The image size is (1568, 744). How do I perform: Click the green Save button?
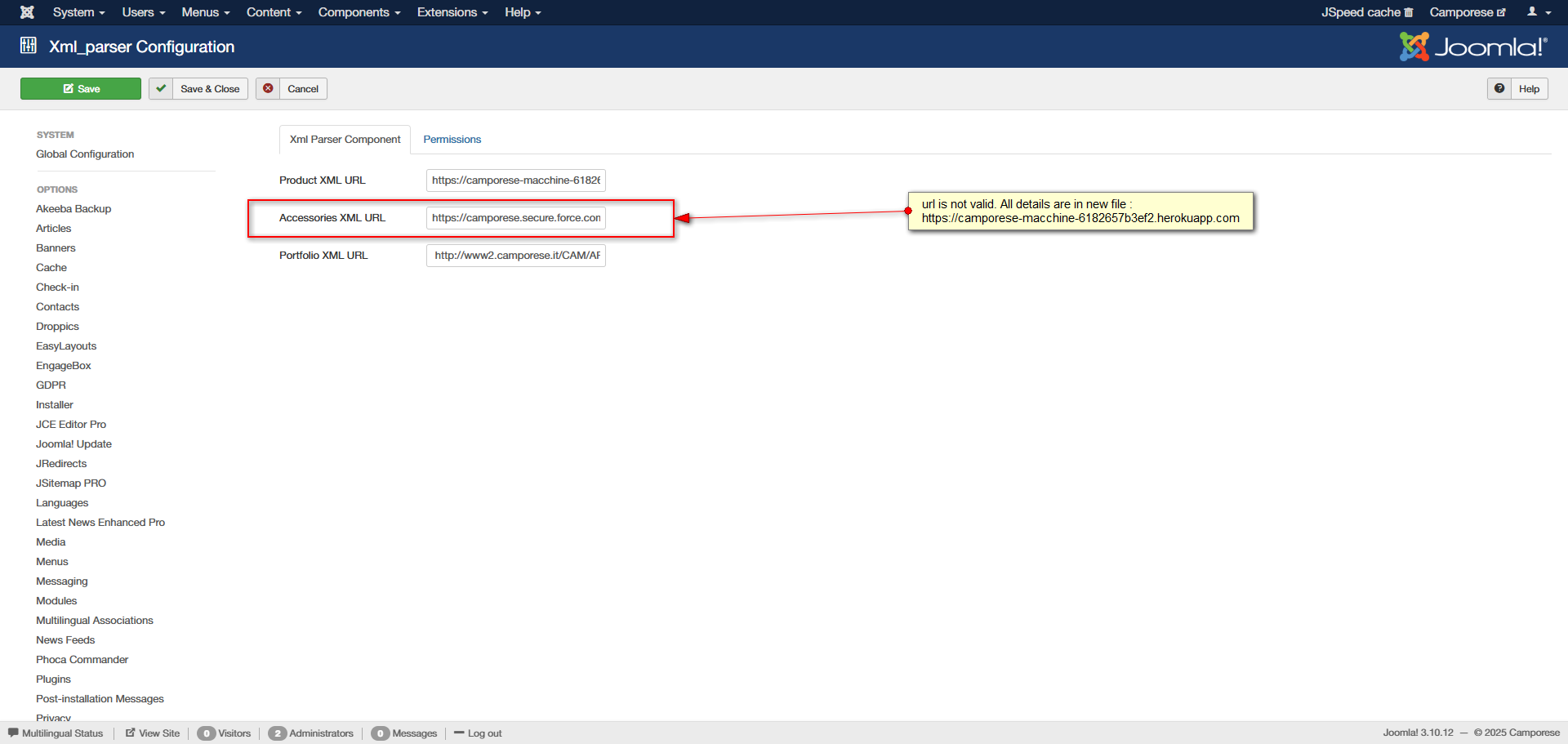(x=81, y=89)
